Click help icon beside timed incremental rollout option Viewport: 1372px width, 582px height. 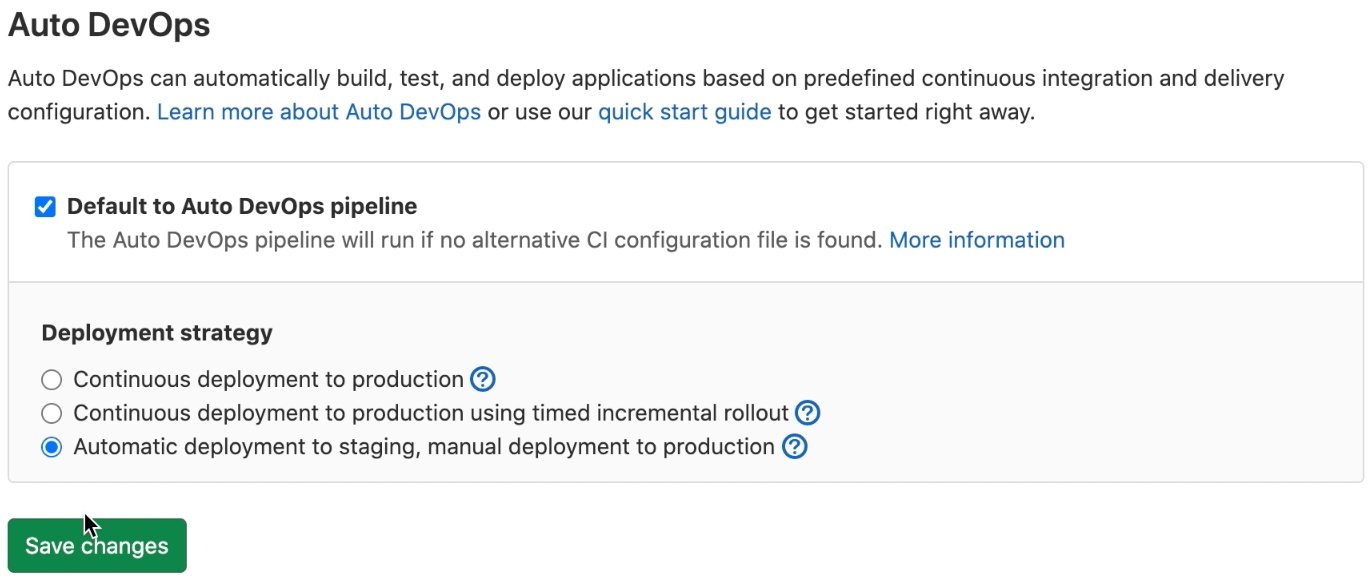[808, 412]
